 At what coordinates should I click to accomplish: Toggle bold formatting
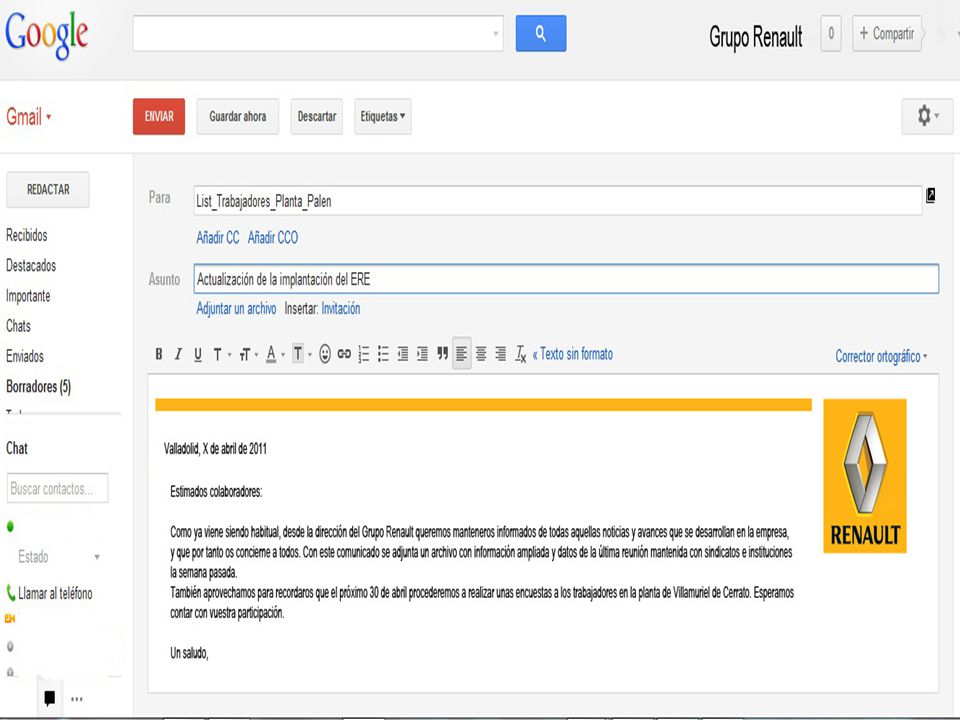click(159, 354)
